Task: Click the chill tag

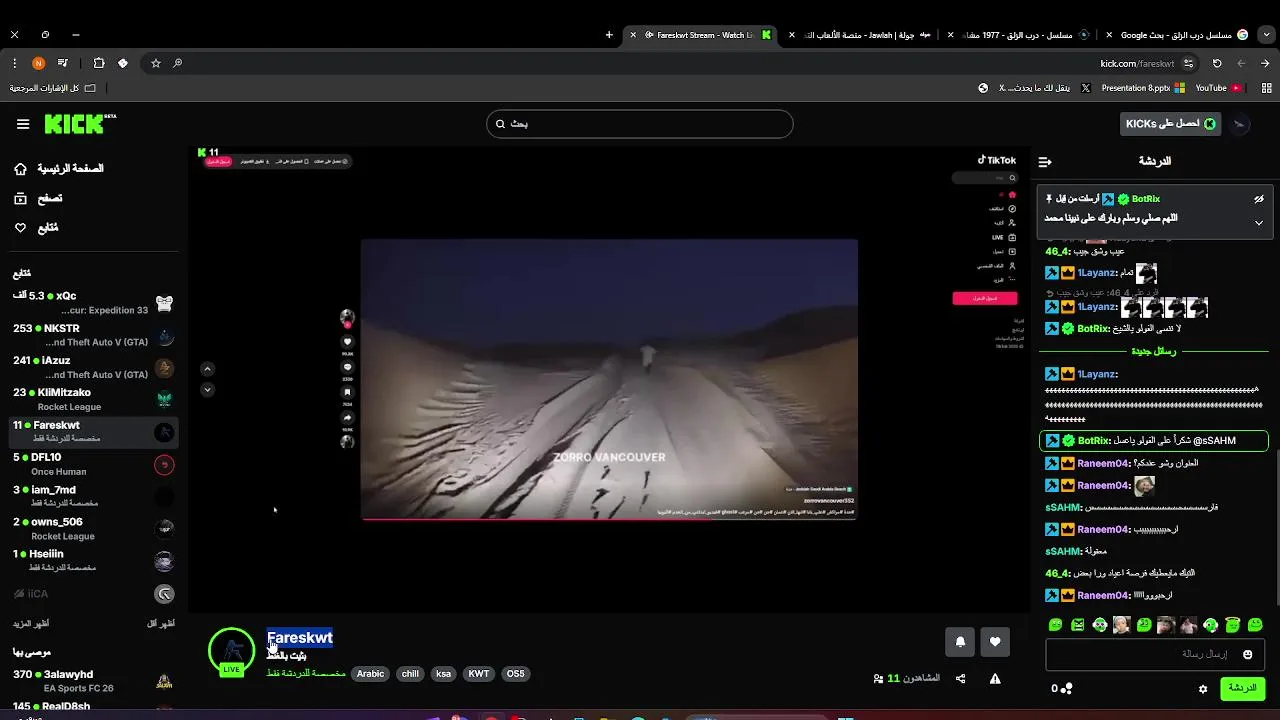Action: tap(410, 674)
